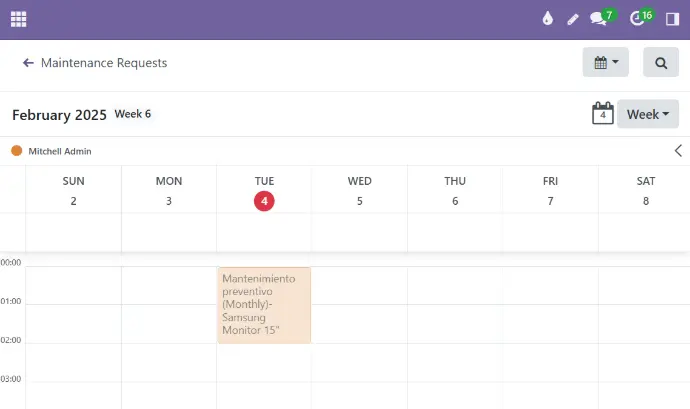The image size is (690, 409).
Task: Open the activities clock icon with 16 badge
Action: [639, 19]
